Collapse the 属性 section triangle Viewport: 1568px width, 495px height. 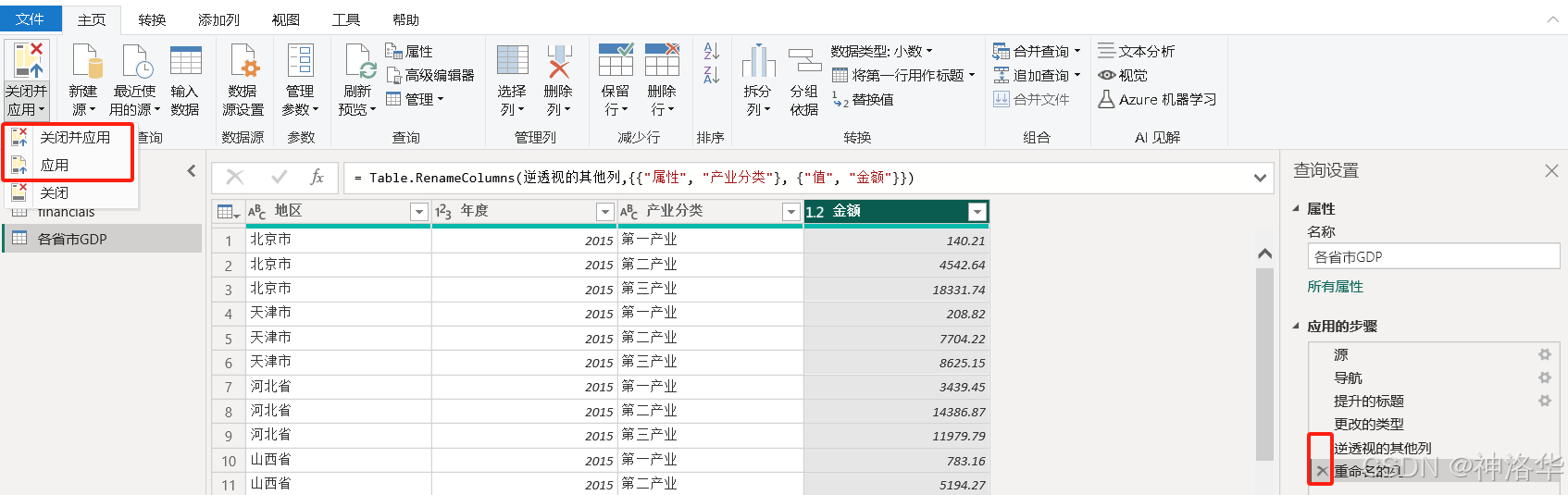pyautogui.click(x=1296, y=208)
